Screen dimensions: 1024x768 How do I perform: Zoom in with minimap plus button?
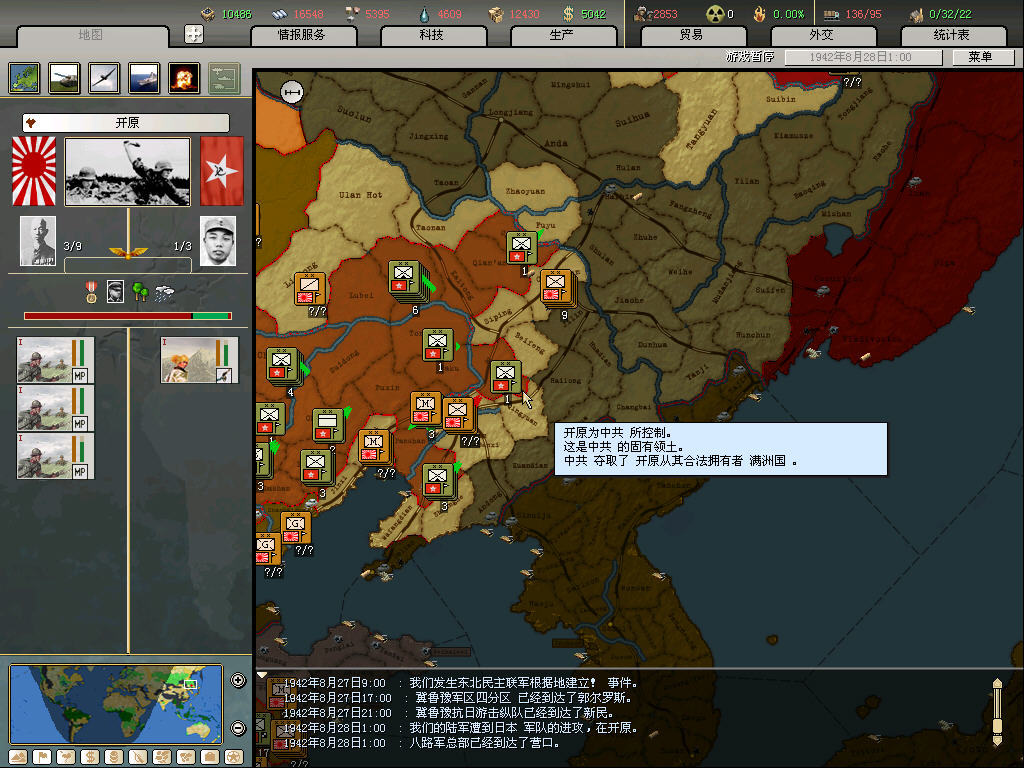tap(238, 680)
